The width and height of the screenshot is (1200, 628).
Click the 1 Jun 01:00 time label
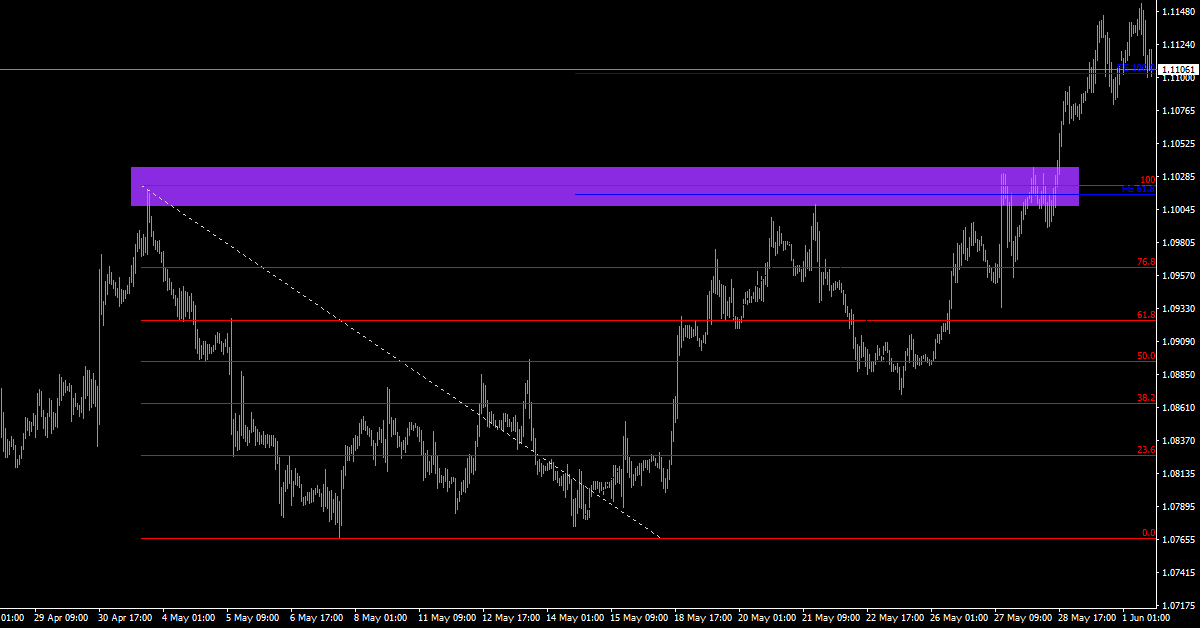point(1145,618)
